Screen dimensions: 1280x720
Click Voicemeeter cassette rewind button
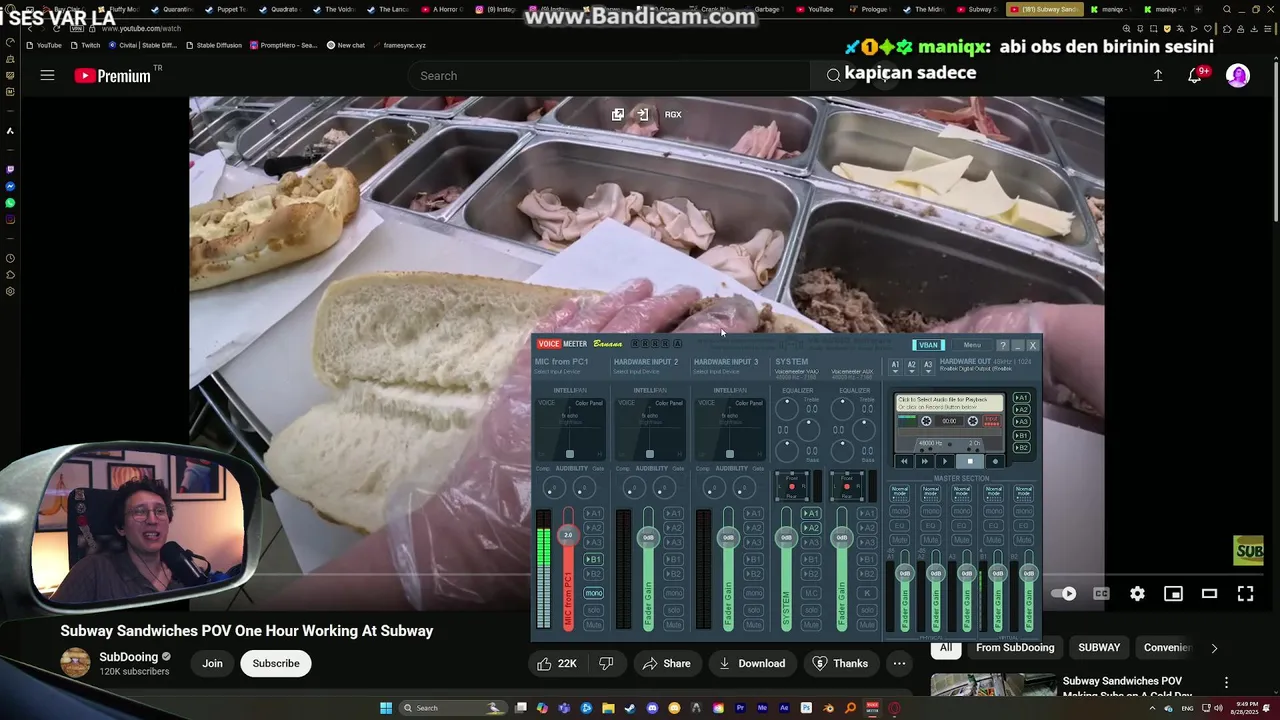905,461
